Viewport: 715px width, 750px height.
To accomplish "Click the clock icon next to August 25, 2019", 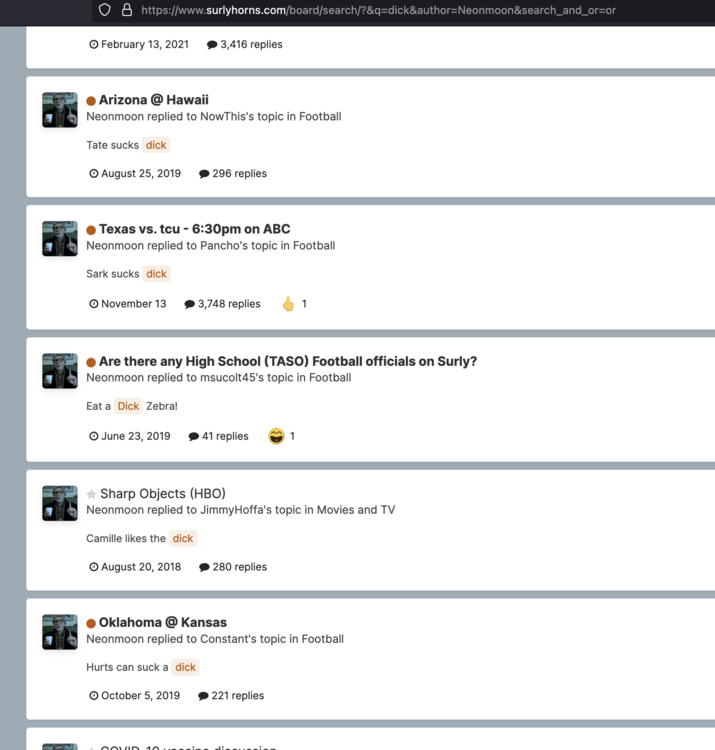I will tap(94, 174).
